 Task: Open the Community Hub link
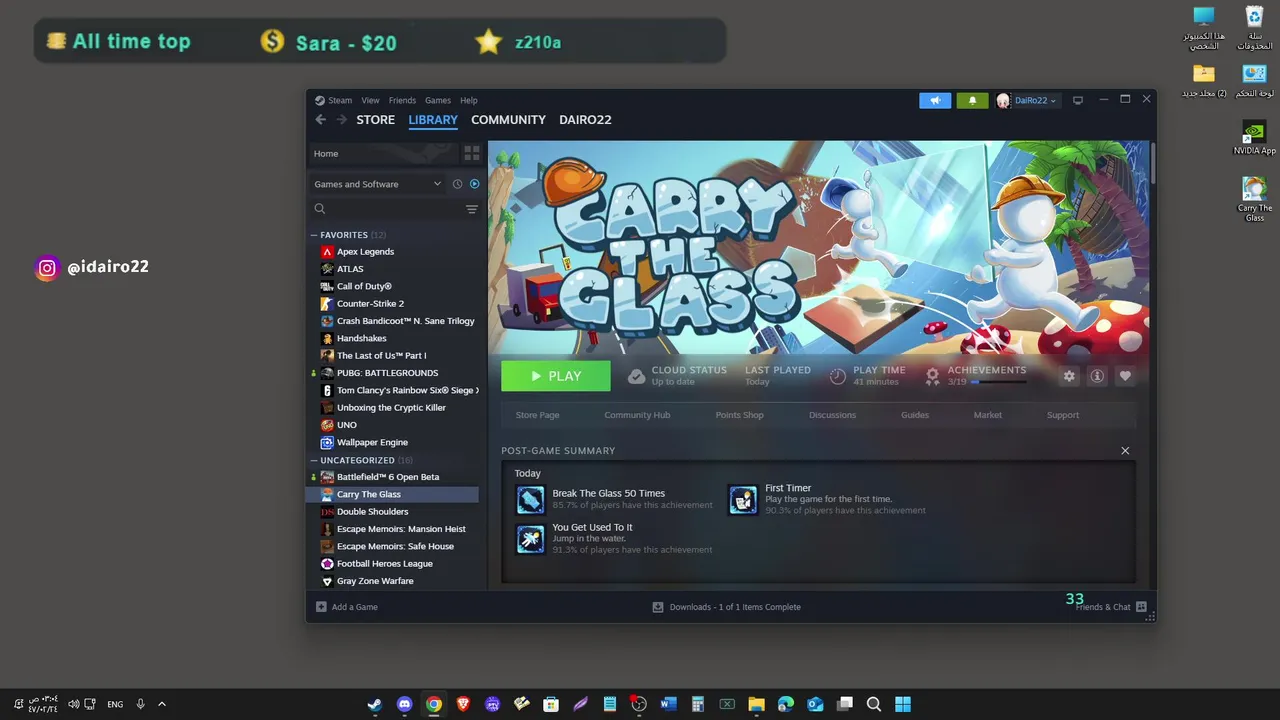tap(637, 415)
